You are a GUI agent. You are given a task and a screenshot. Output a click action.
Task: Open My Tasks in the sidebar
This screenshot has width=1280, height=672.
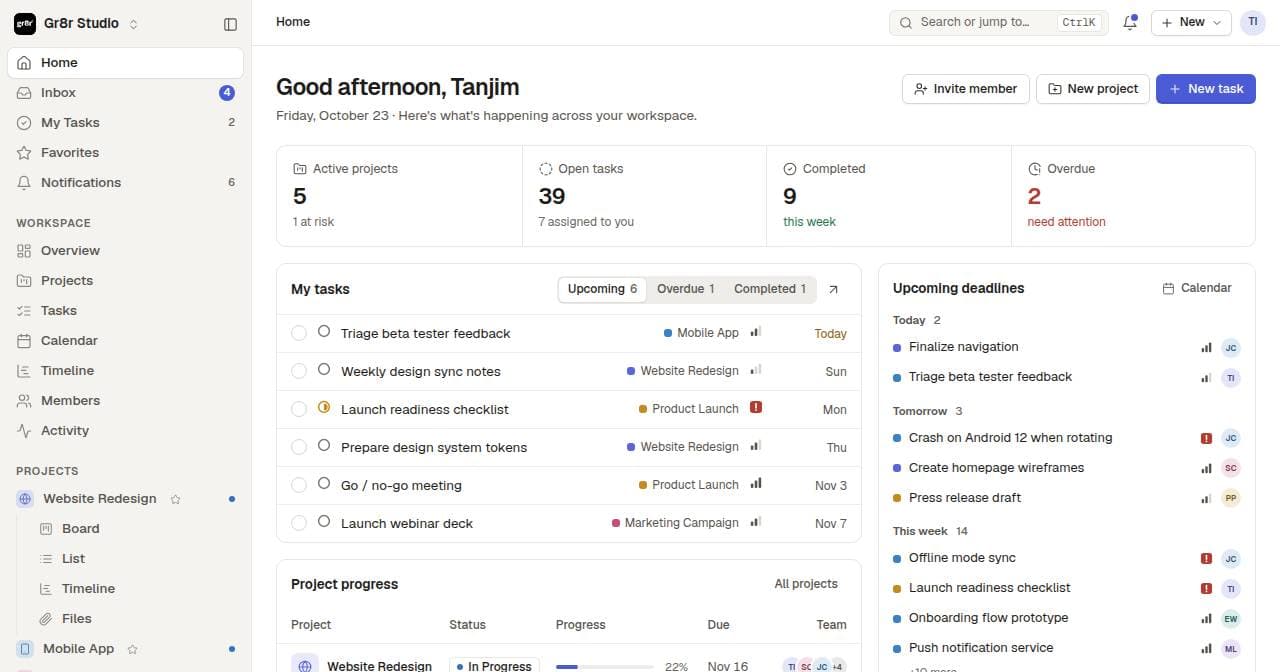pos(125,122)
